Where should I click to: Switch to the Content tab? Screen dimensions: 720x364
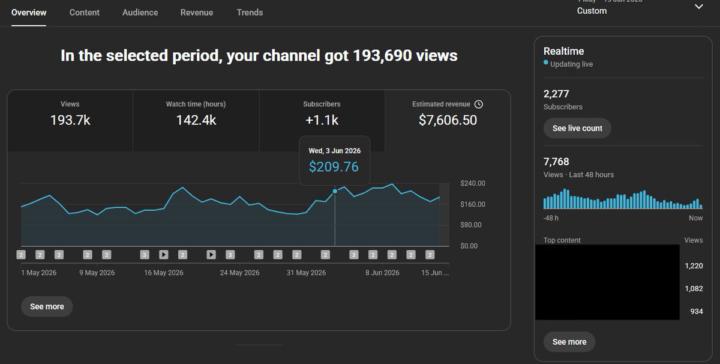(84, 12)
